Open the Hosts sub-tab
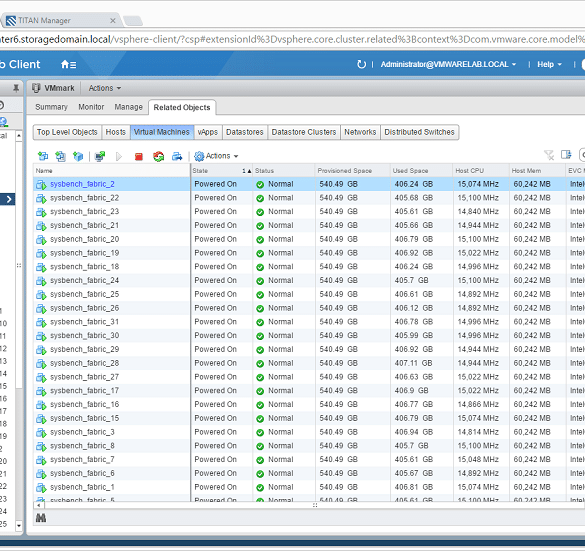The image size is (585, 551). pyautogui.click(x=116, y=132)
